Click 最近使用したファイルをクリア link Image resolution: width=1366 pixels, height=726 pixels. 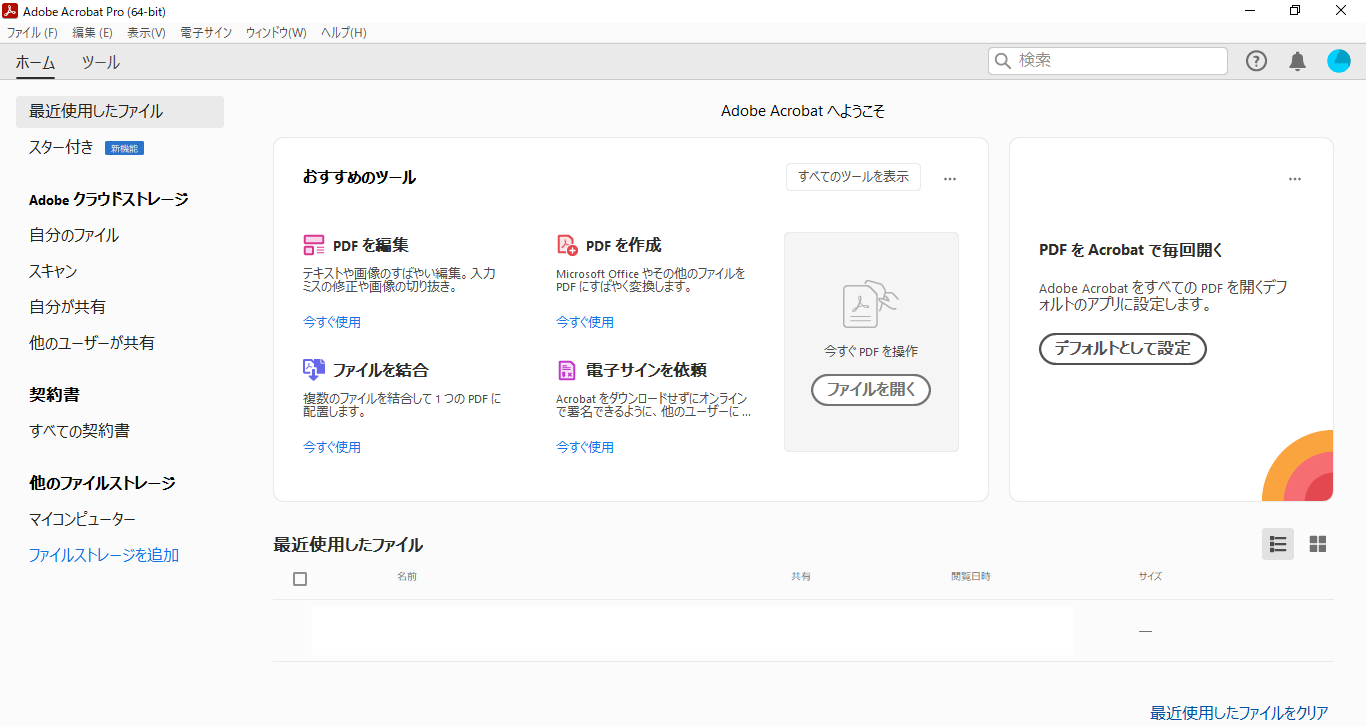(1239, 713)
